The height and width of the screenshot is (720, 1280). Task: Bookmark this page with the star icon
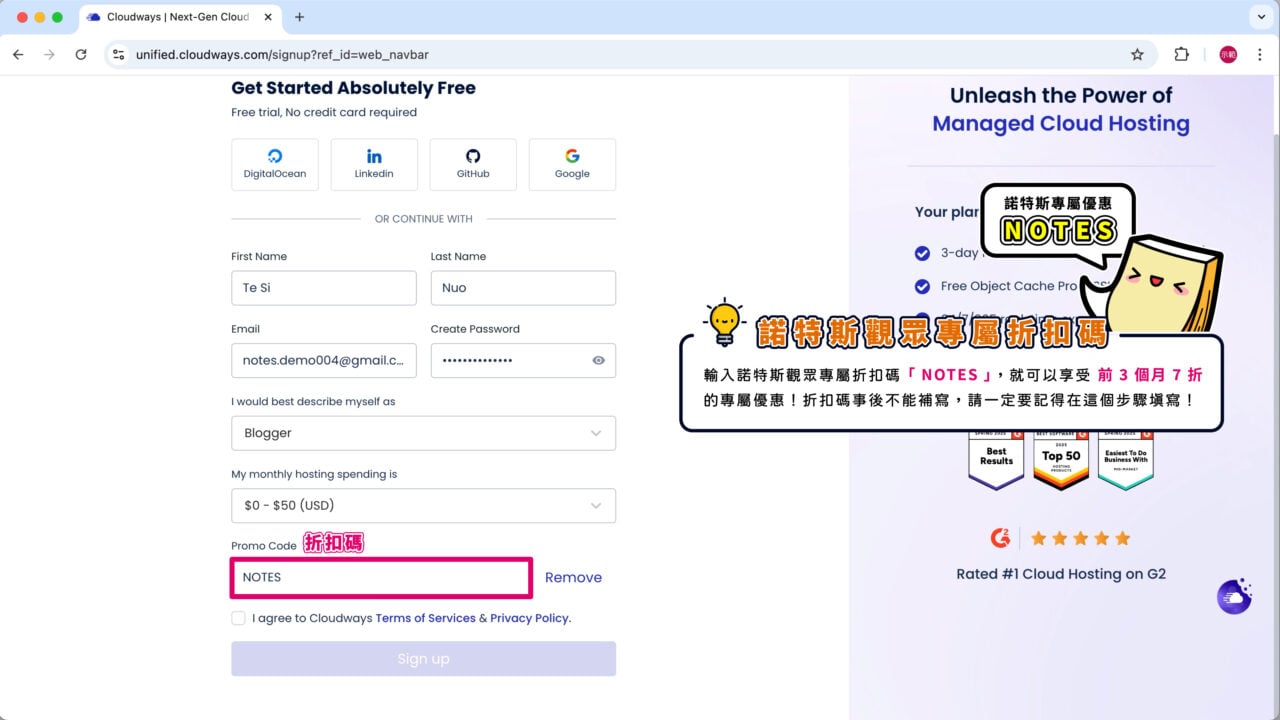point(1137,55)
